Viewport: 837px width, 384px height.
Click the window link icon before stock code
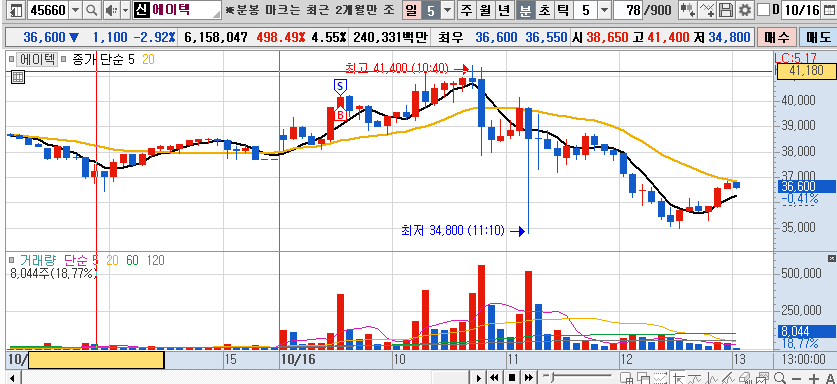tap(17, 10)
